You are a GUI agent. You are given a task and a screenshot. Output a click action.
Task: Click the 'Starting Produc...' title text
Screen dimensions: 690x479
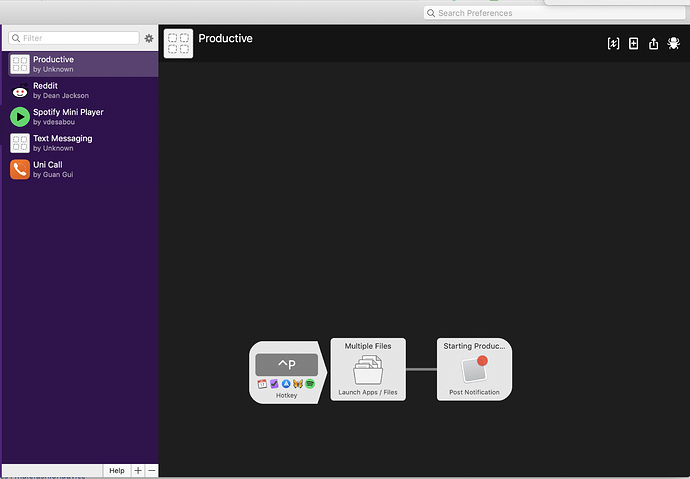point(474,346)
